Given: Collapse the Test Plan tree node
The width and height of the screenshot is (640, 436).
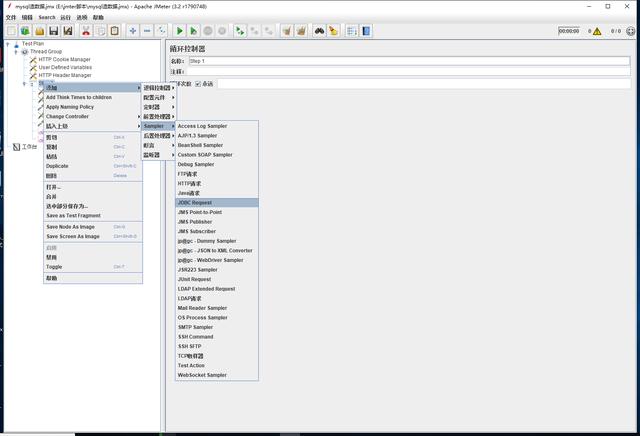Looking at the screenshot, I should [7, 44].
